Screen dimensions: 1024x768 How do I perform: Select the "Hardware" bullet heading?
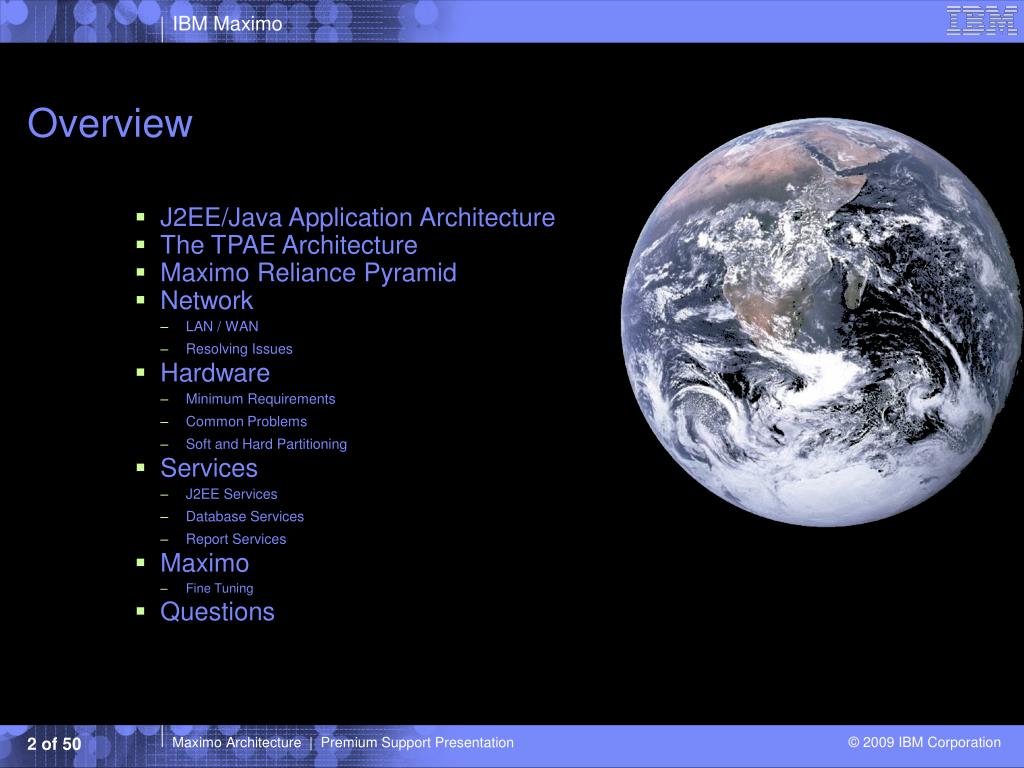pyautogui.click(x=215, y=373)
